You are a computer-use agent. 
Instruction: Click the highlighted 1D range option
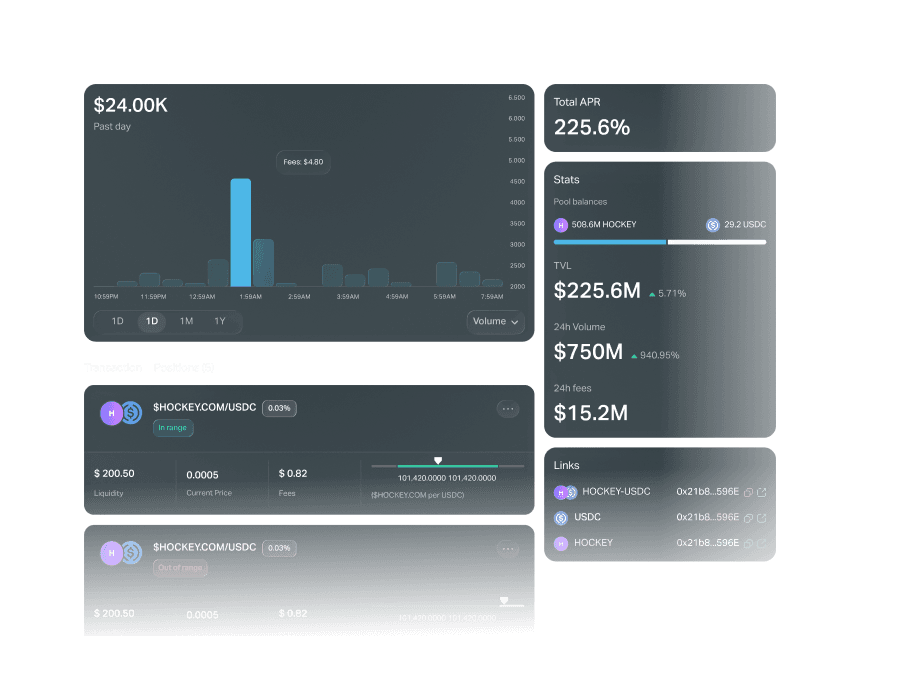point(152,322)
